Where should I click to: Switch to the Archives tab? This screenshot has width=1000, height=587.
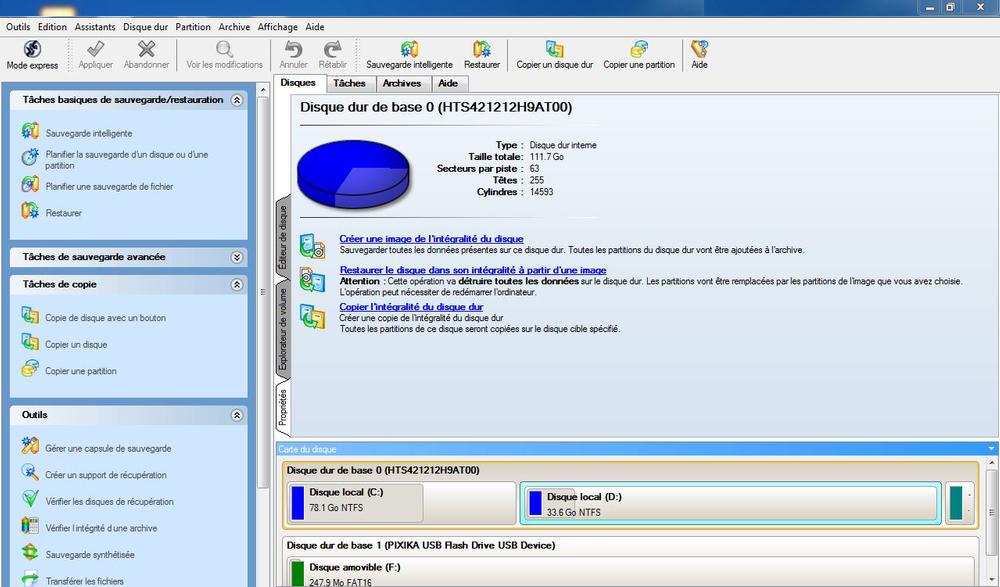click(402, 83)
